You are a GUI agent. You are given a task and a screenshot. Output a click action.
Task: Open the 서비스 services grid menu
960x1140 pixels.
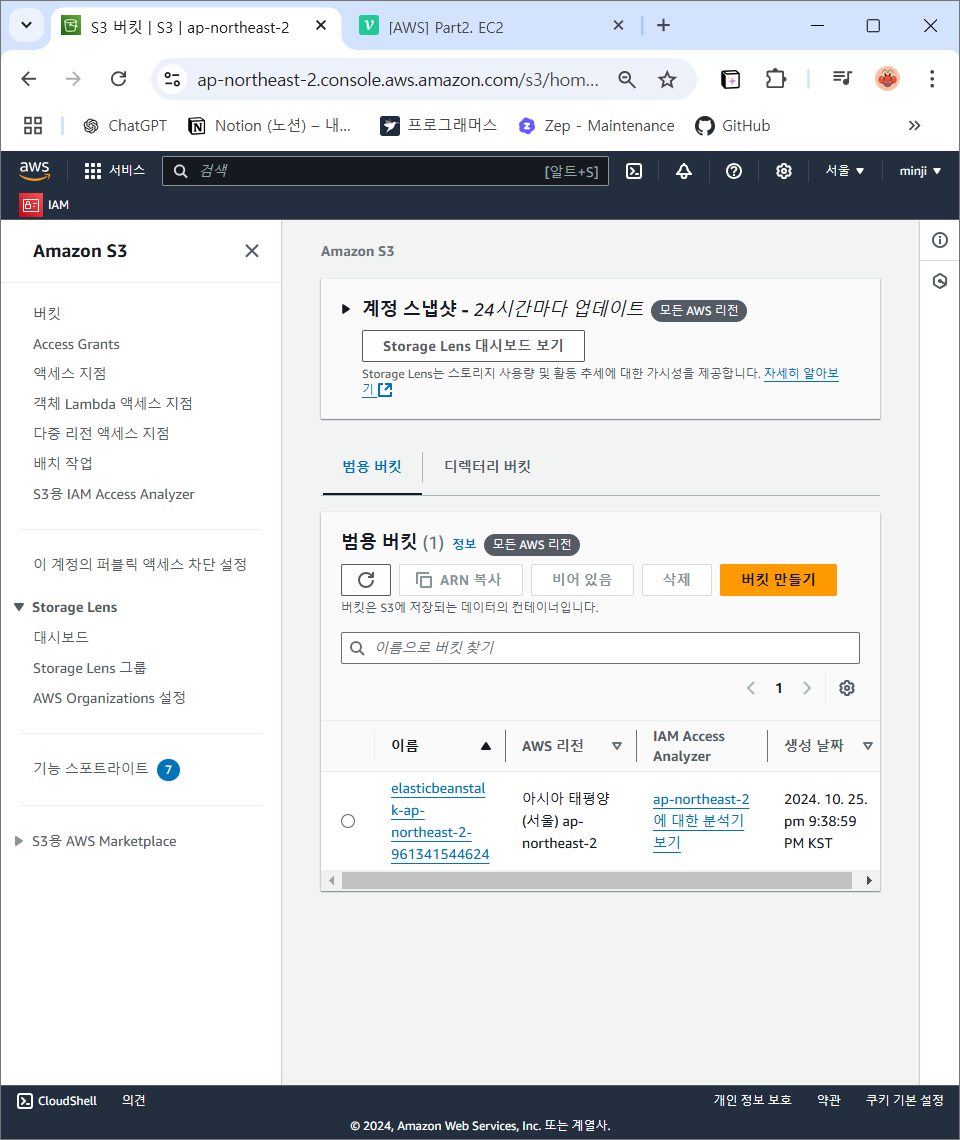point(114,171)
